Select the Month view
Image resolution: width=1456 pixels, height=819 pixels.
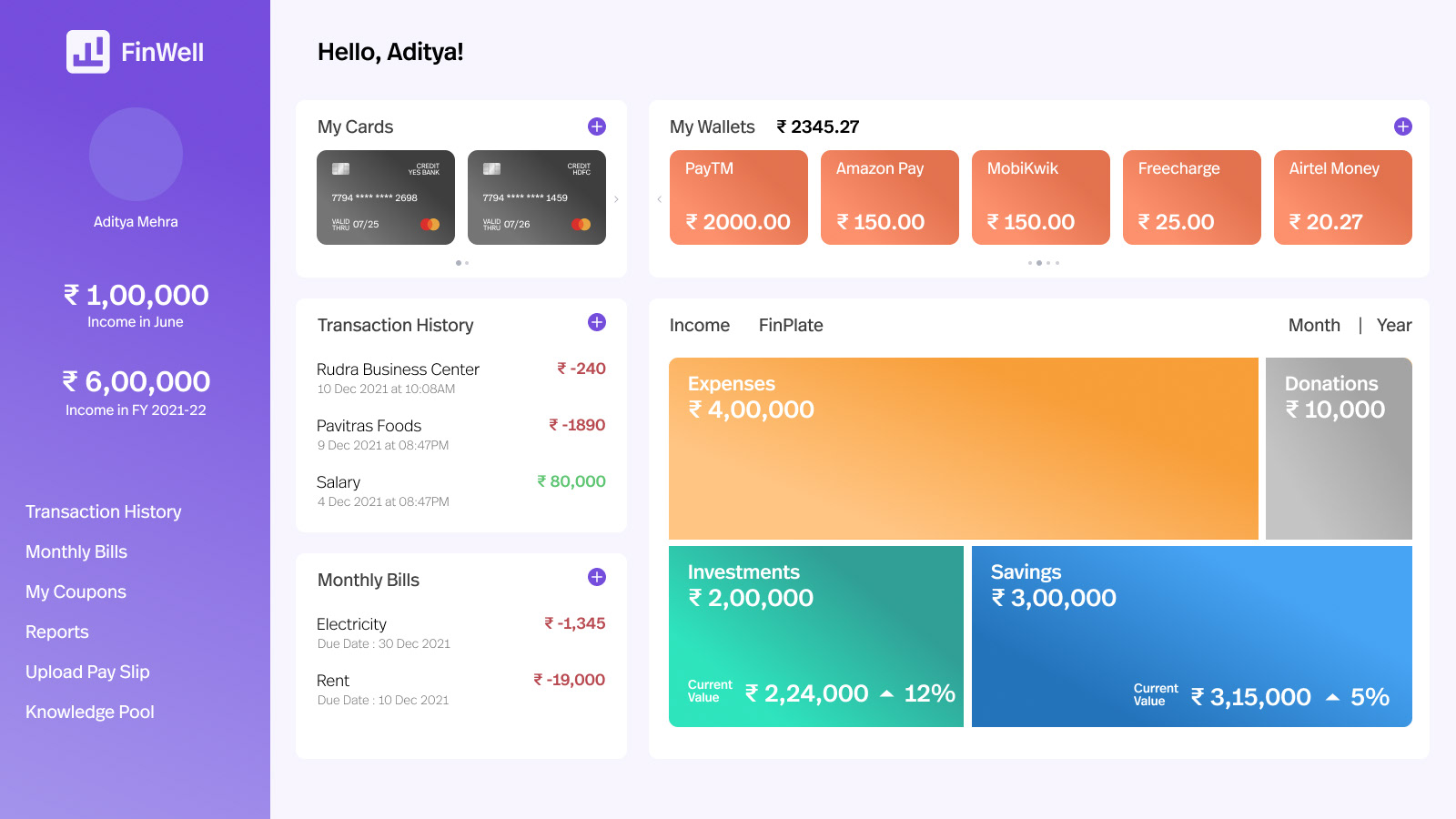click(x=1314, y=326)
